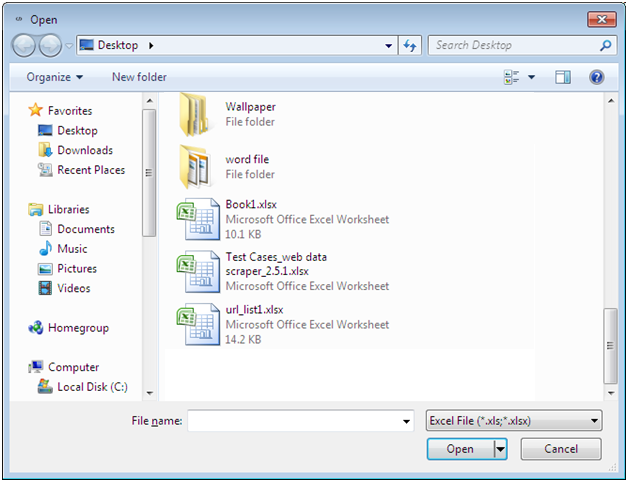This screenshot has height=482, width=628.
Task: Open Documents library in sidebar
Action: 86,229
